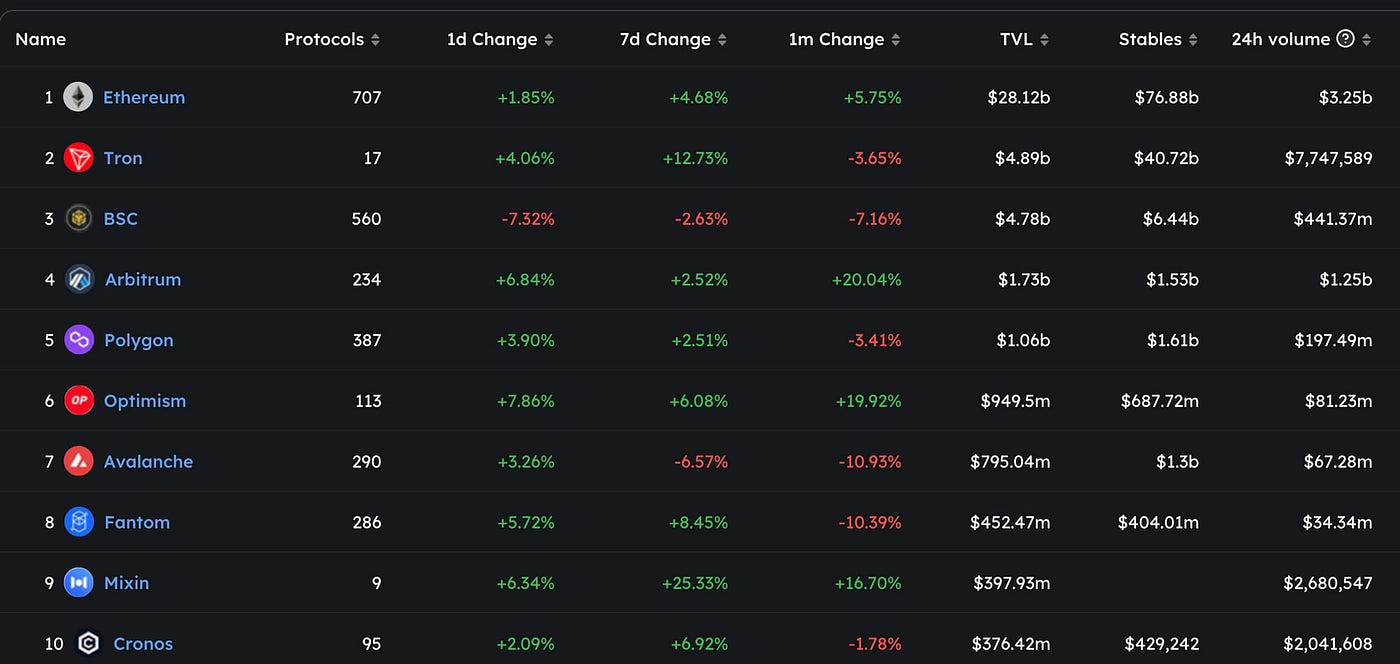Select Fantom TVL value $452.47m
Screen dimensions: 1400x664
(1010, 522)
